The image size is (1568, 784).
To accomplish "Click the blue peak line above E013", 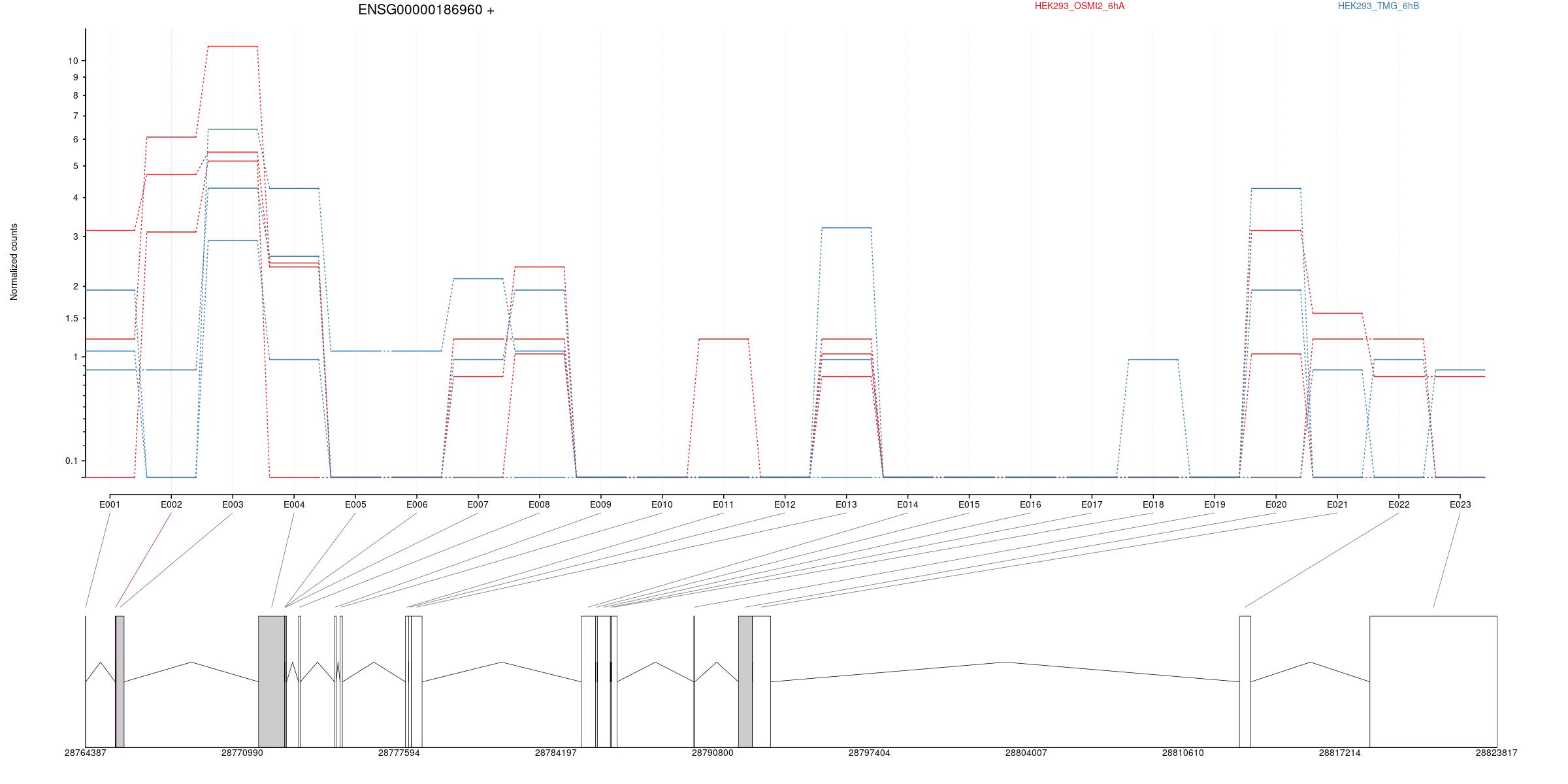I will pyautogui.click(x=846, y=228).
